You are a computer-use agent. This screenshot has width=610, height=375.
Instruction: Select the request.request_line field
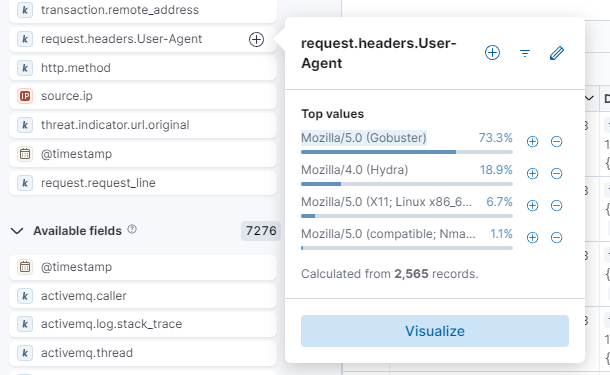pyautogui.click(x=143, y=183)
